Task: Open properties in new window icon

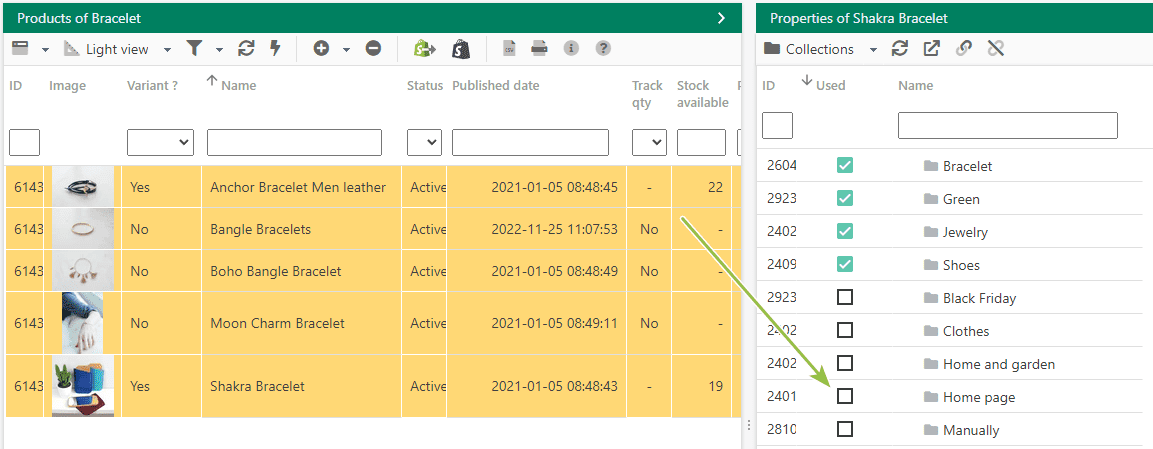Action: click(x=932, y=49)
